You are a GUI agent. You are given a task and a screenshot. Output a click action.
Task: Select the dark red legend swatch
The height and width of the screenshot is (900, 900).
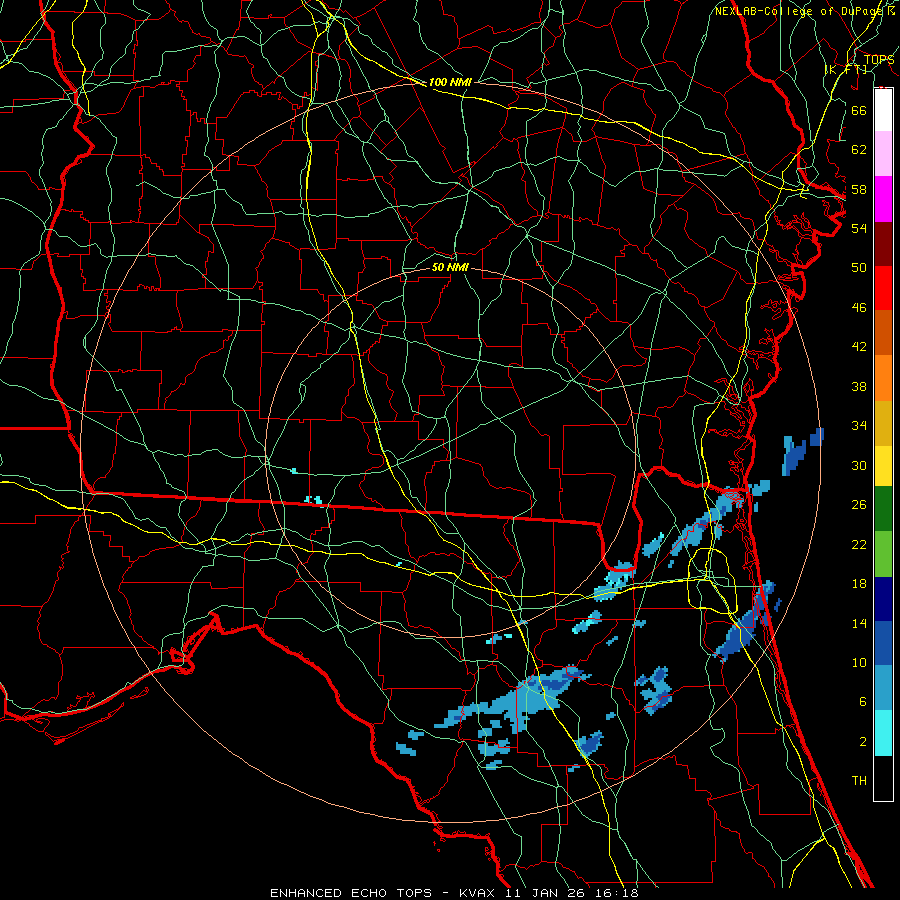tap(883, 244)
